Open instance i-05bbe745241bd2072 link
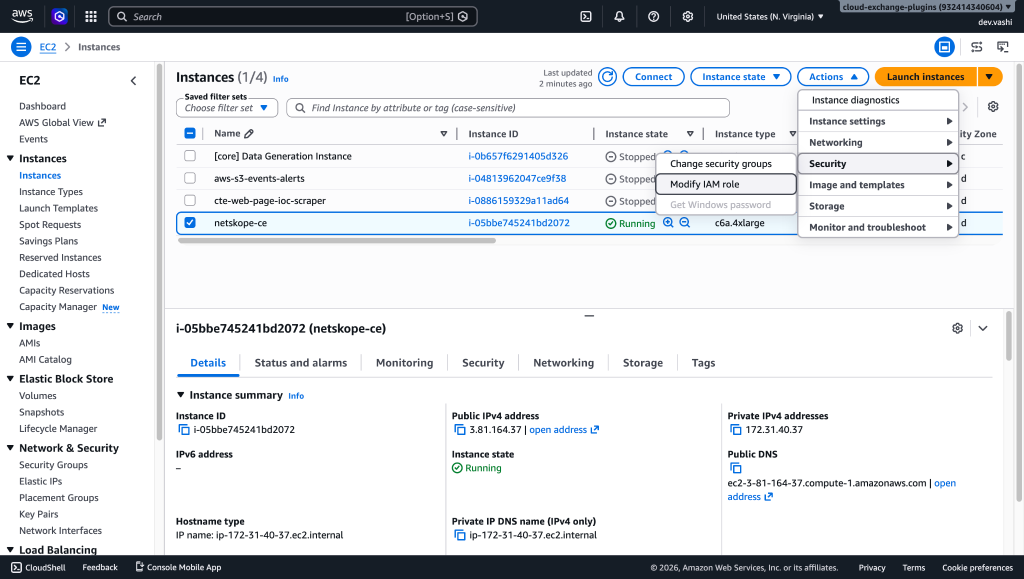The image size is (1024, 579). 519,223
